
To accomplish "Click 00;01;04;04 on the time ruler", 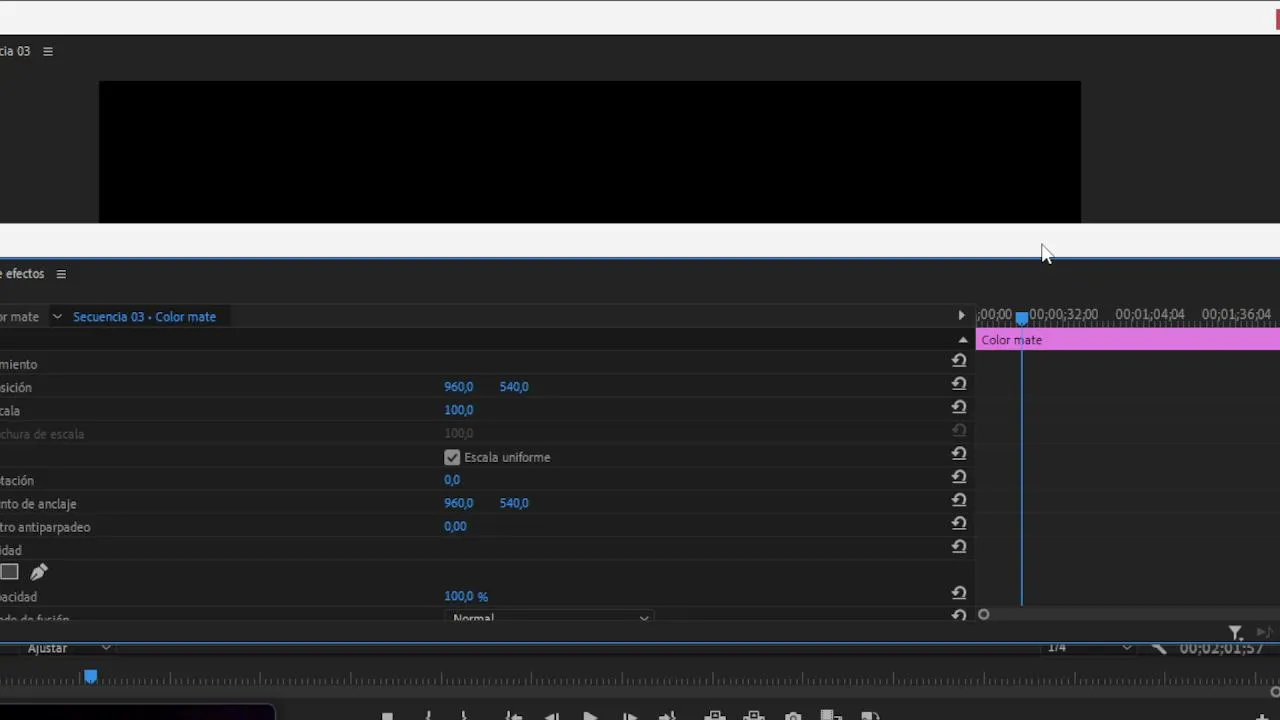I will click(1150, 315).
